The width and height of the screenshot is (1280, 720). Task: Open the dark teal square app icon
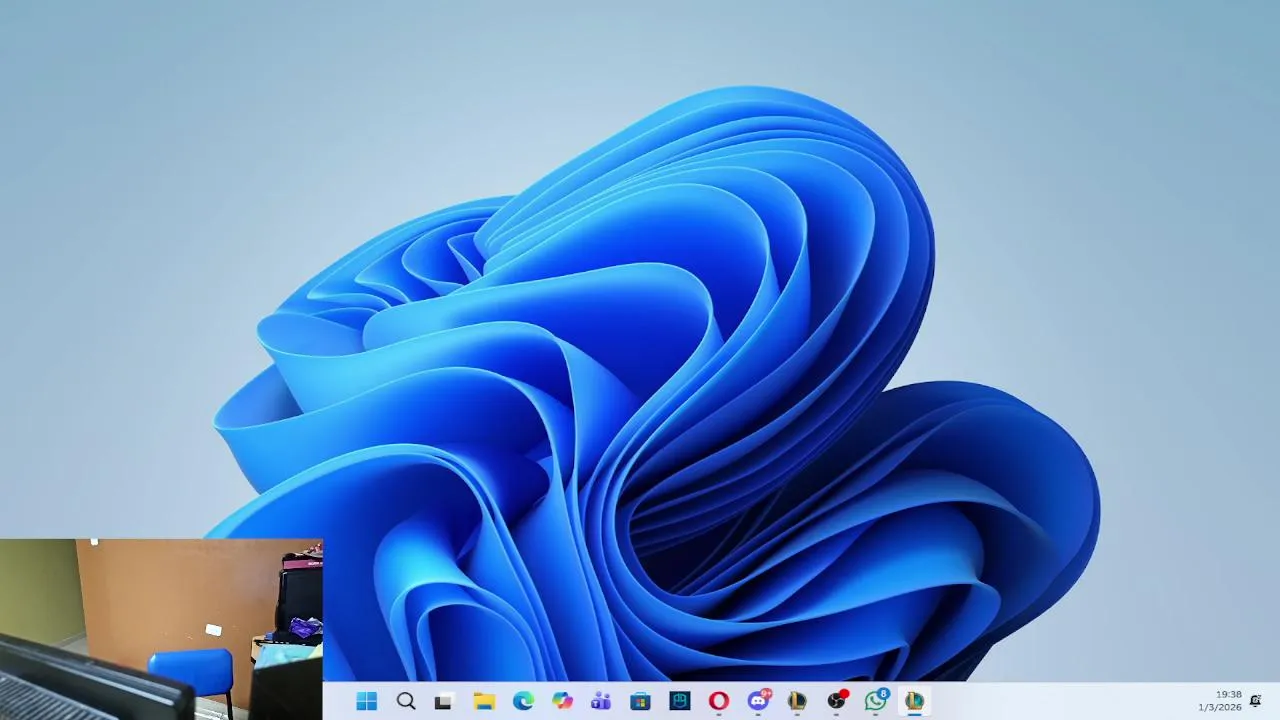pos(680,701)
